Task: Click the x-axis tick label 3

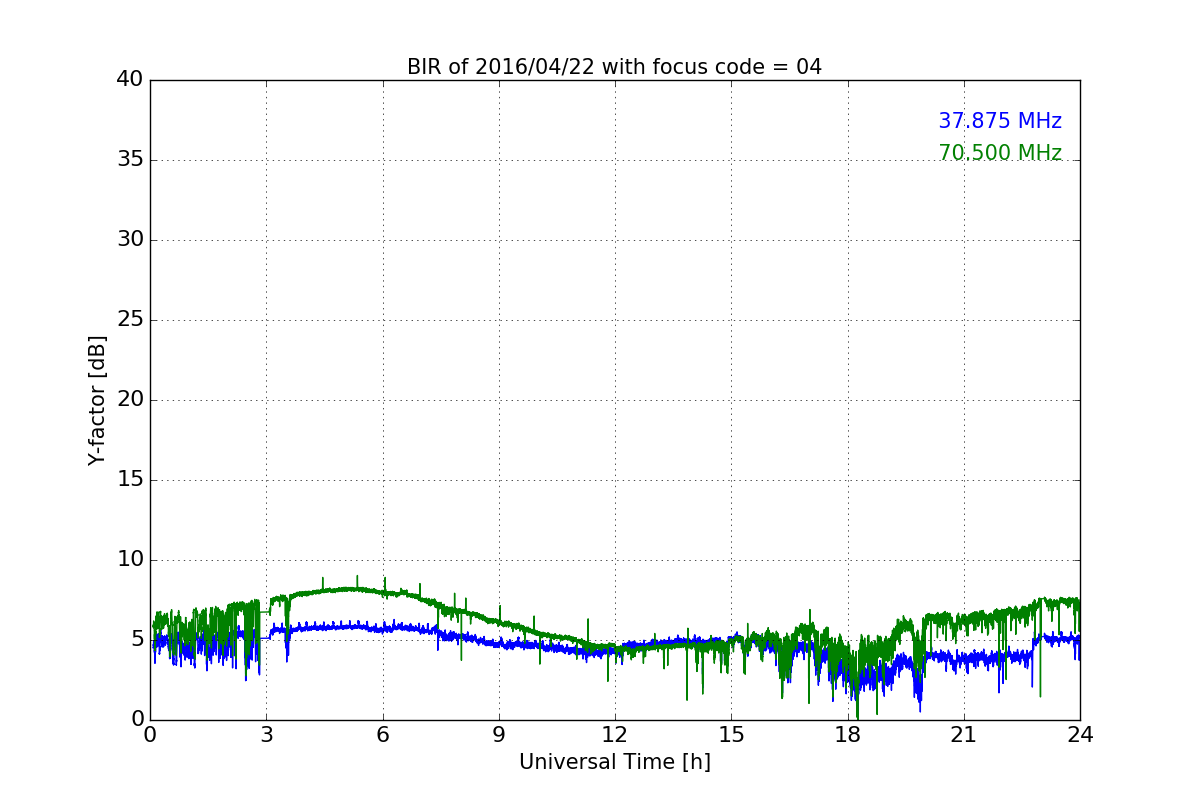Action: [x=266, y=735]
